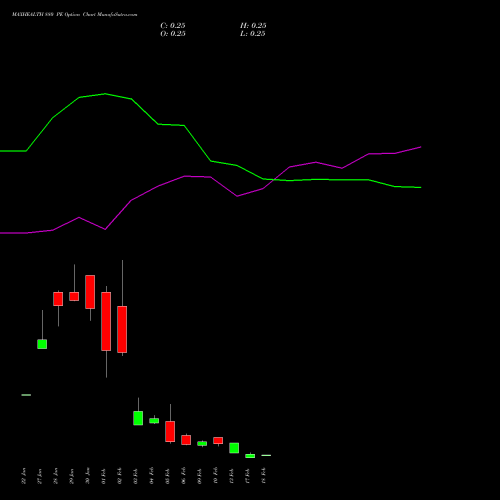500x500 pixels.
Task: Click the green indicator line at its peak
Action: 105,94
